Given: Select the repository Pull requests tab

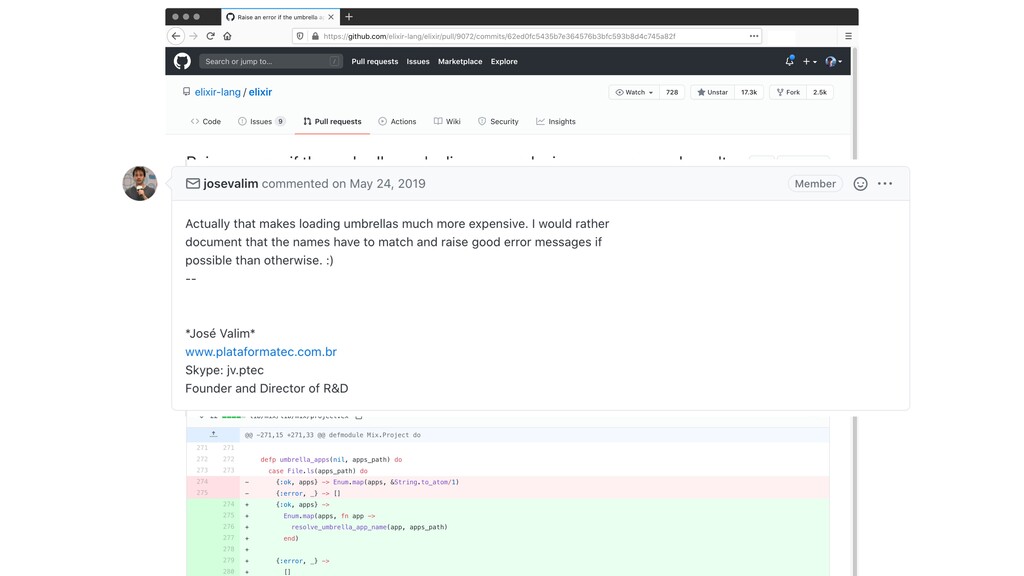Looking at the screenshot, I should coord(332,121).
